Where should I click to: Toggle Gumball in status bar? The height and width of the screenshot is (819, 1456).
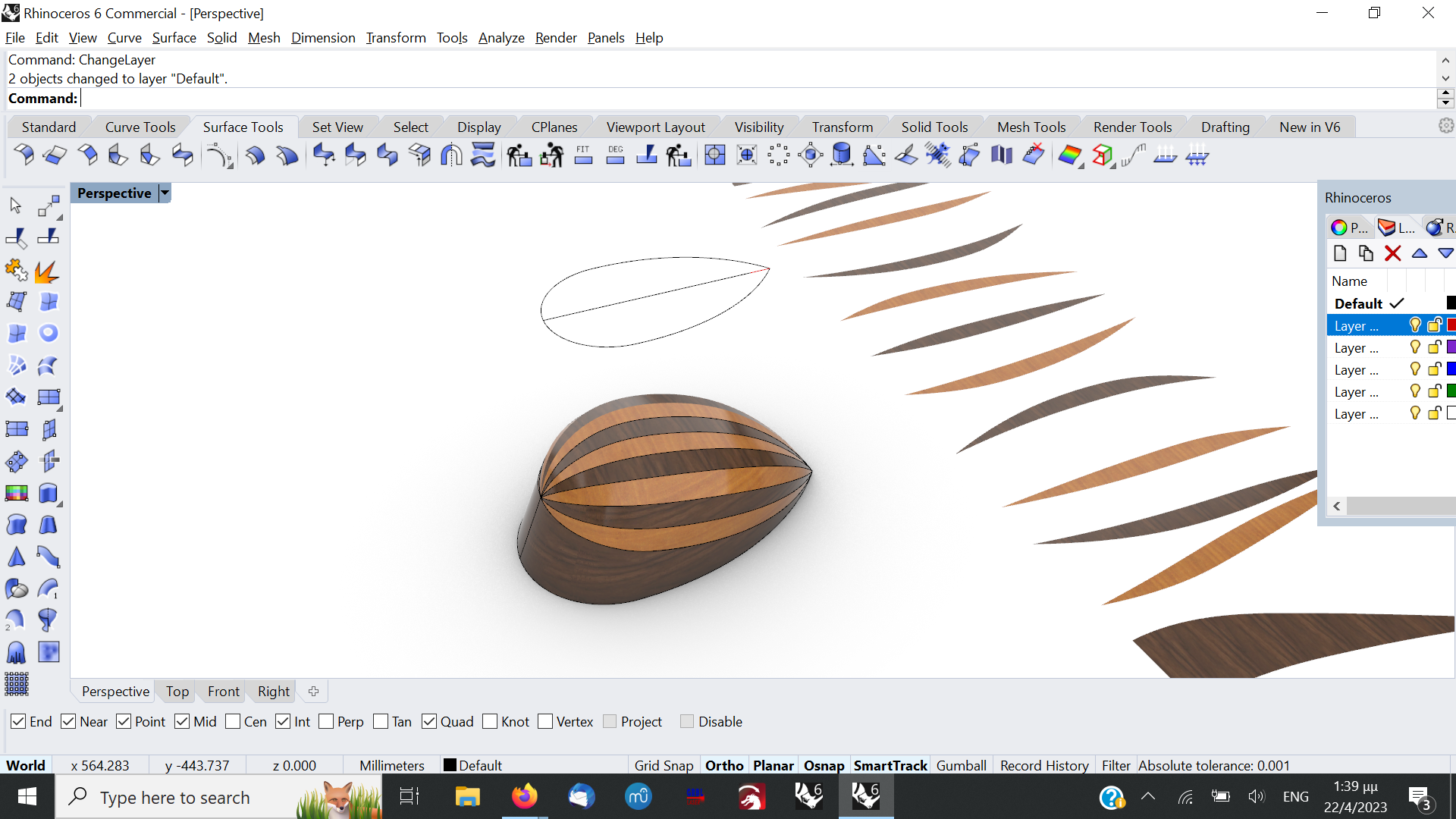[x=961, y=765]
